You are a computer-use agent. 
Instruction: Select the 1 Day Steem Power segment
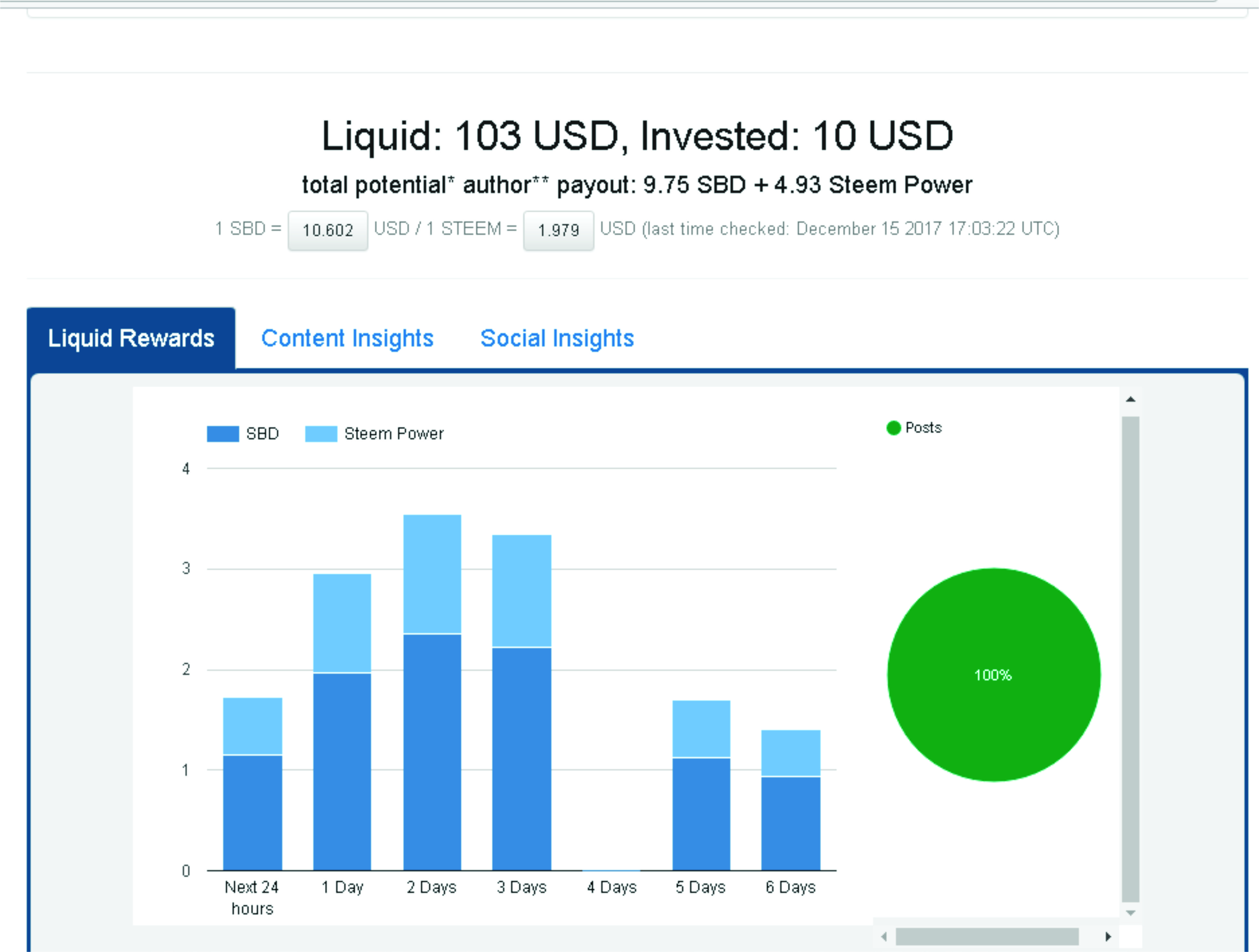(342, 623)
